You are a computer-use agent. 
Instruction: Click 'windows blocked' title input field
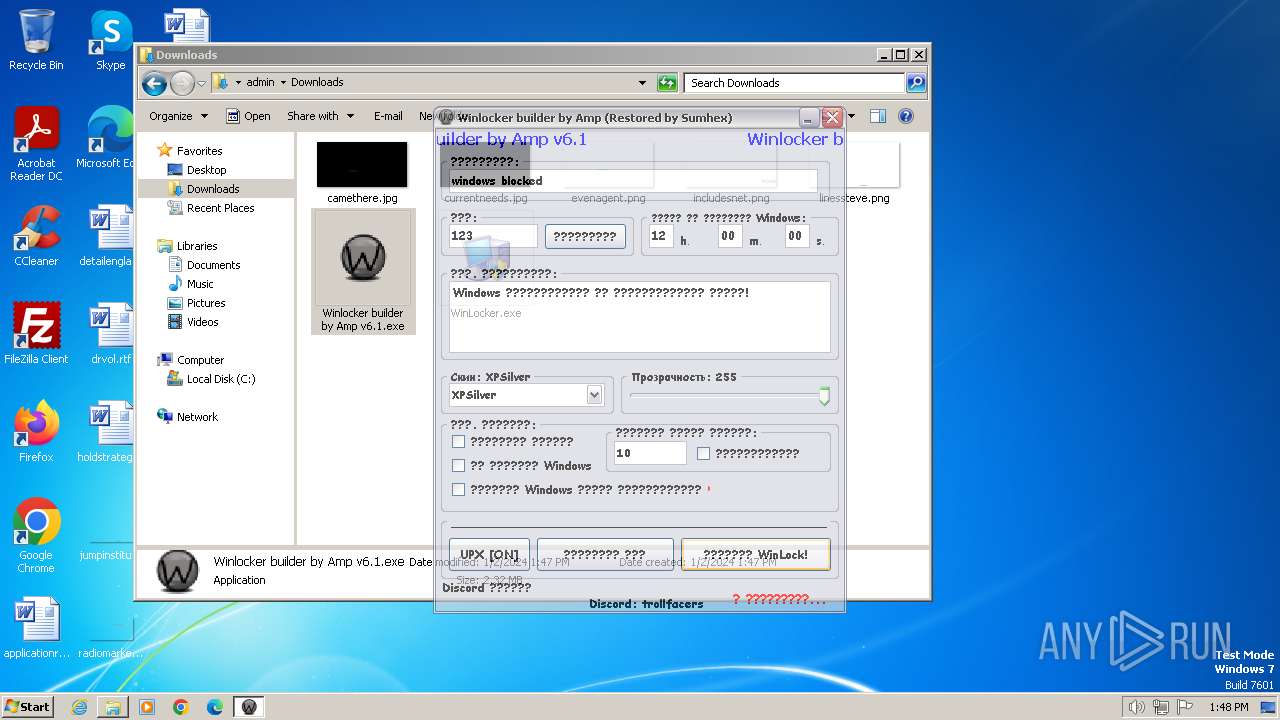[x=632, y=181]
